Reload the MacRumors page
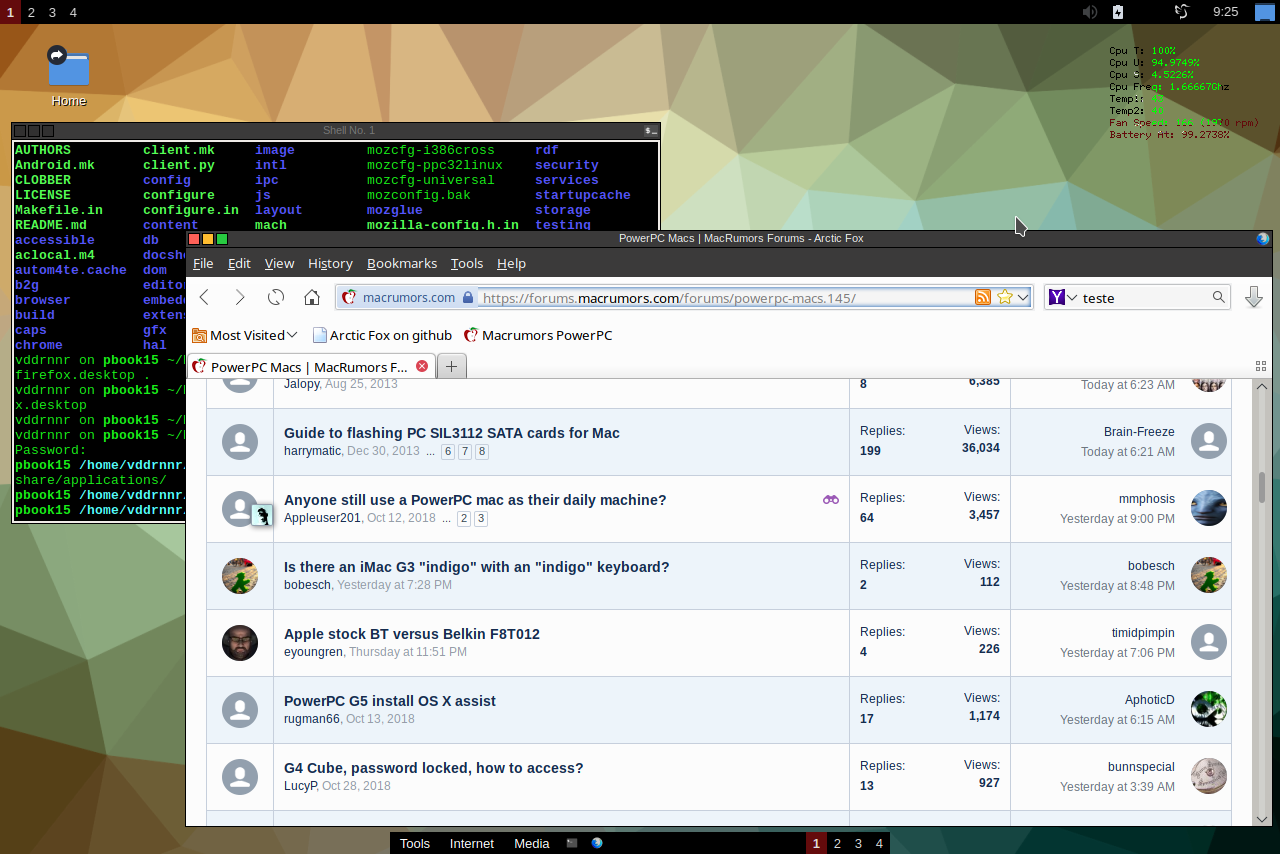Image resolution: width=1280 pixels, height=854 pixels. [x=276, y=297]
